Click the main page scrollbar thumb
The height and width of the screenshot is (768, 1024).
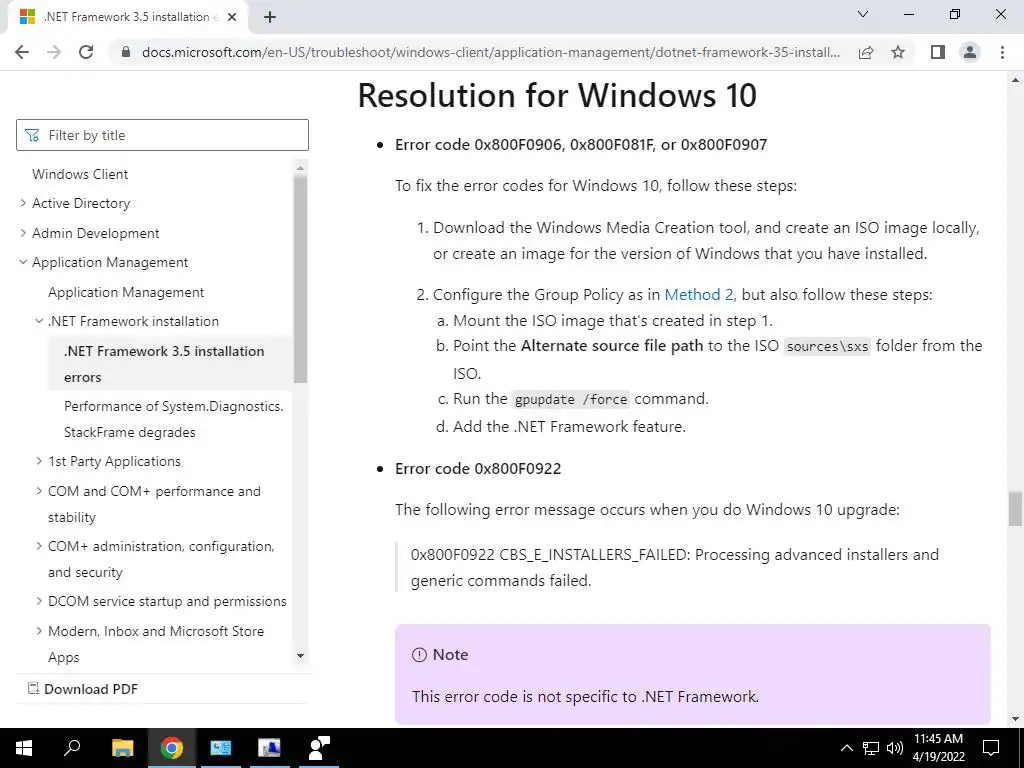pyautogui.click(x=1015, y=509)
